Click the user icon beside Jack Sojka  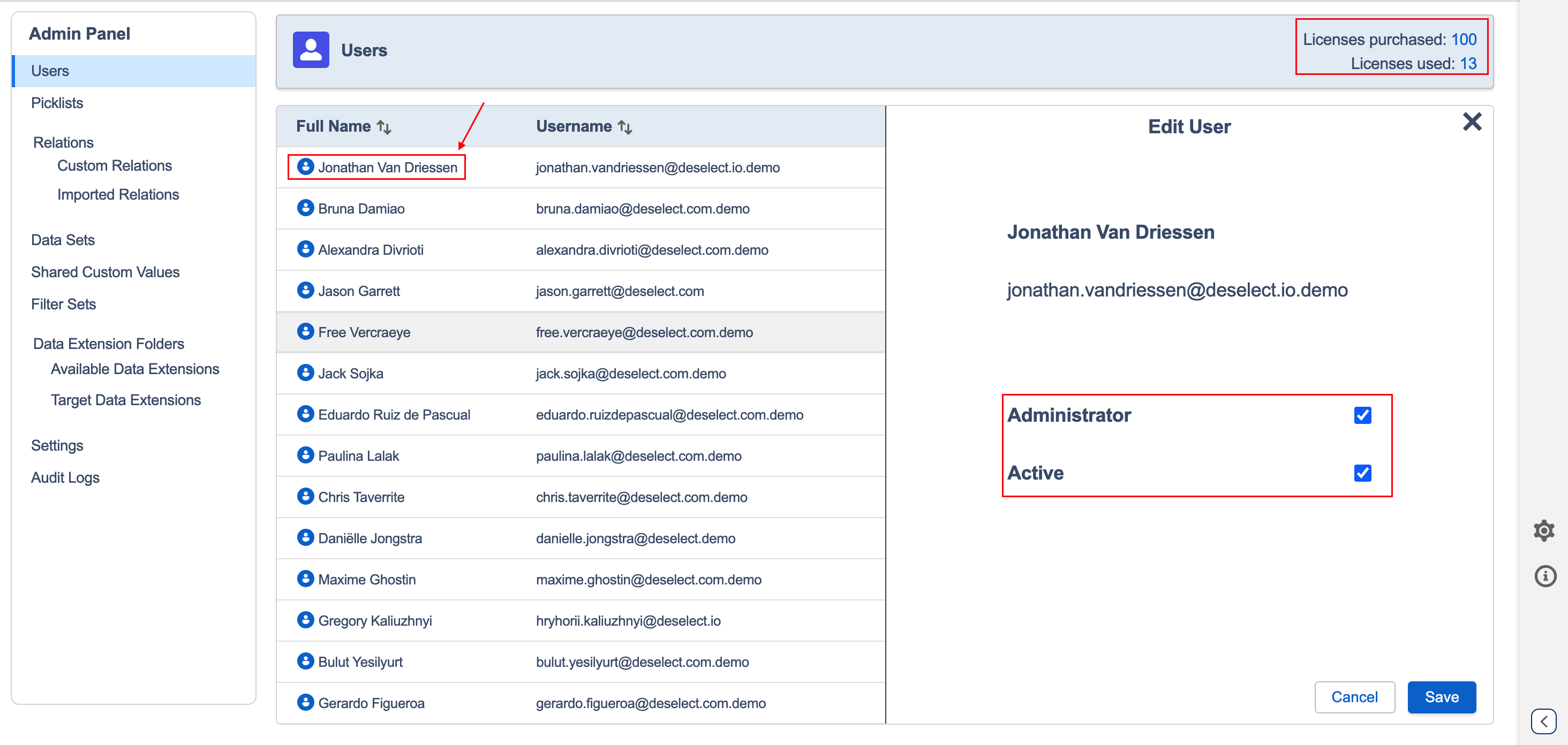305,372
